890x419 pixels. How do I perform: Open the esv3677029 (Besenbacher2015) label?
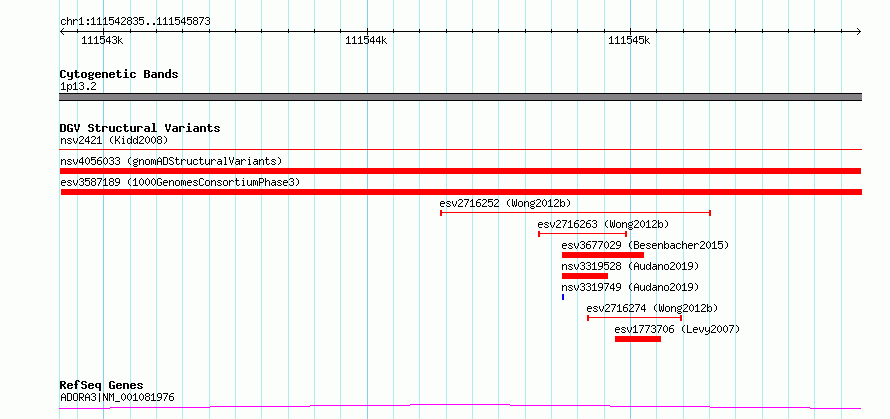pyautogui.click(x=645, y=245)
